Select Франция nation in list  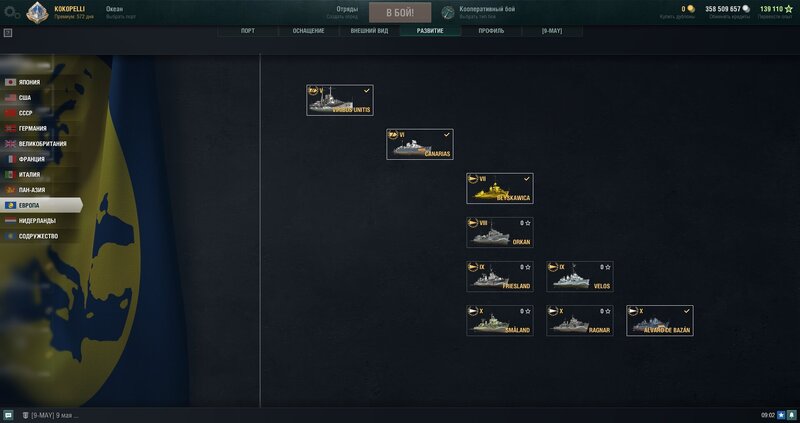pyautogui.click(x=40, y=159)
